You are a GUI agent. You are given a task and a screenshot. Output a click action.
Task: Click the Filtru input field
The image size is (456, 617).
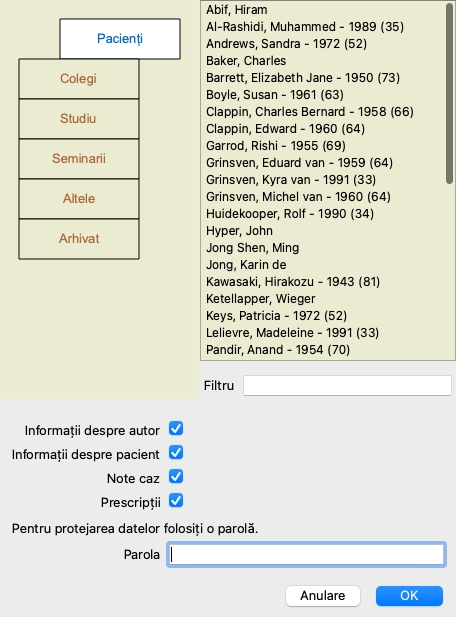click(x=347, y=385)
